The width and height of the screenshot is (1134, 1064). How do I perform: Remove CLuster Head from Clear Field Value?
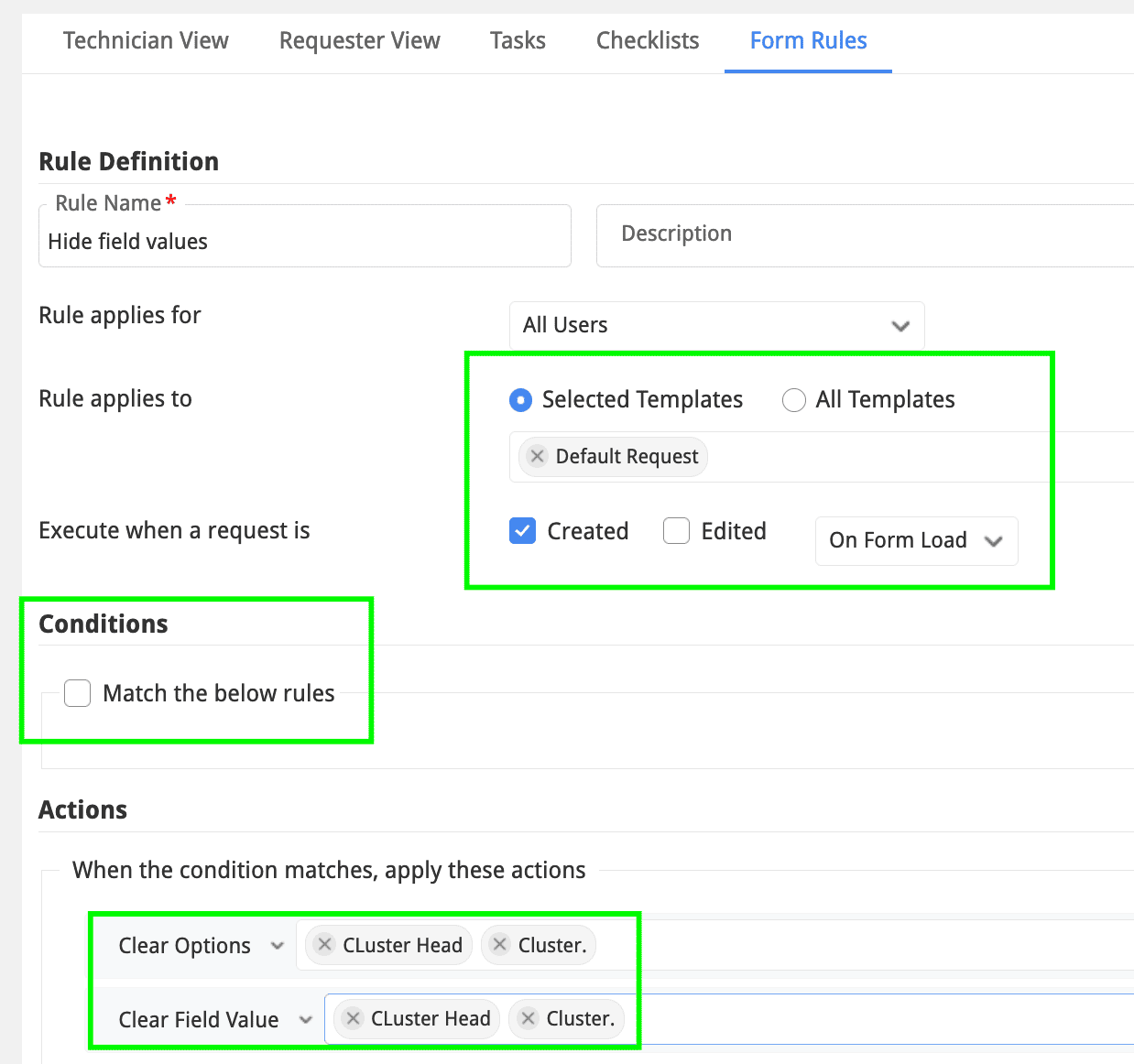point(353,1018)
